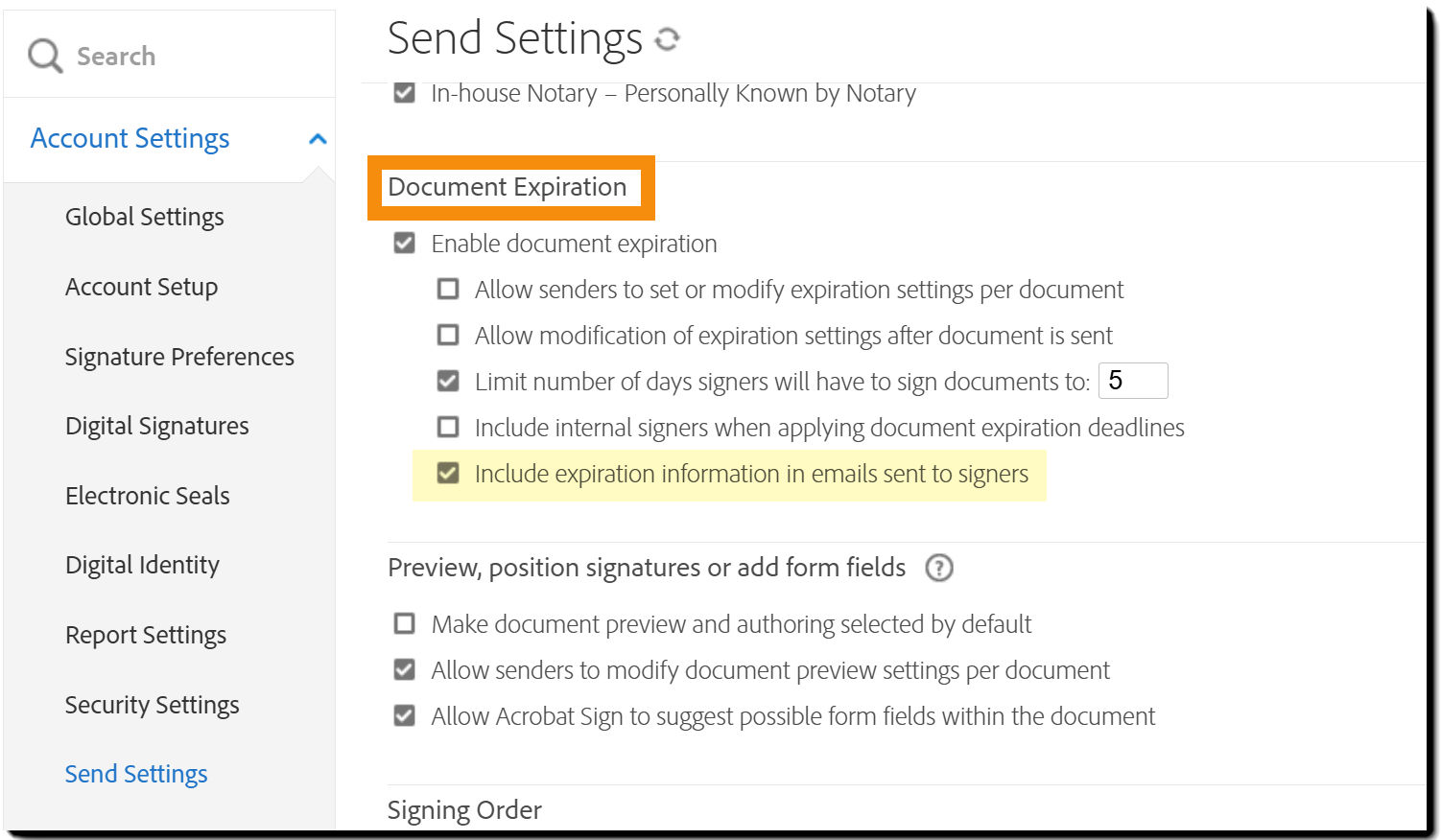This screenshot has height=840, width=1441.
Task: Open Global Settings in the sidebar
Action: point(144,217)
